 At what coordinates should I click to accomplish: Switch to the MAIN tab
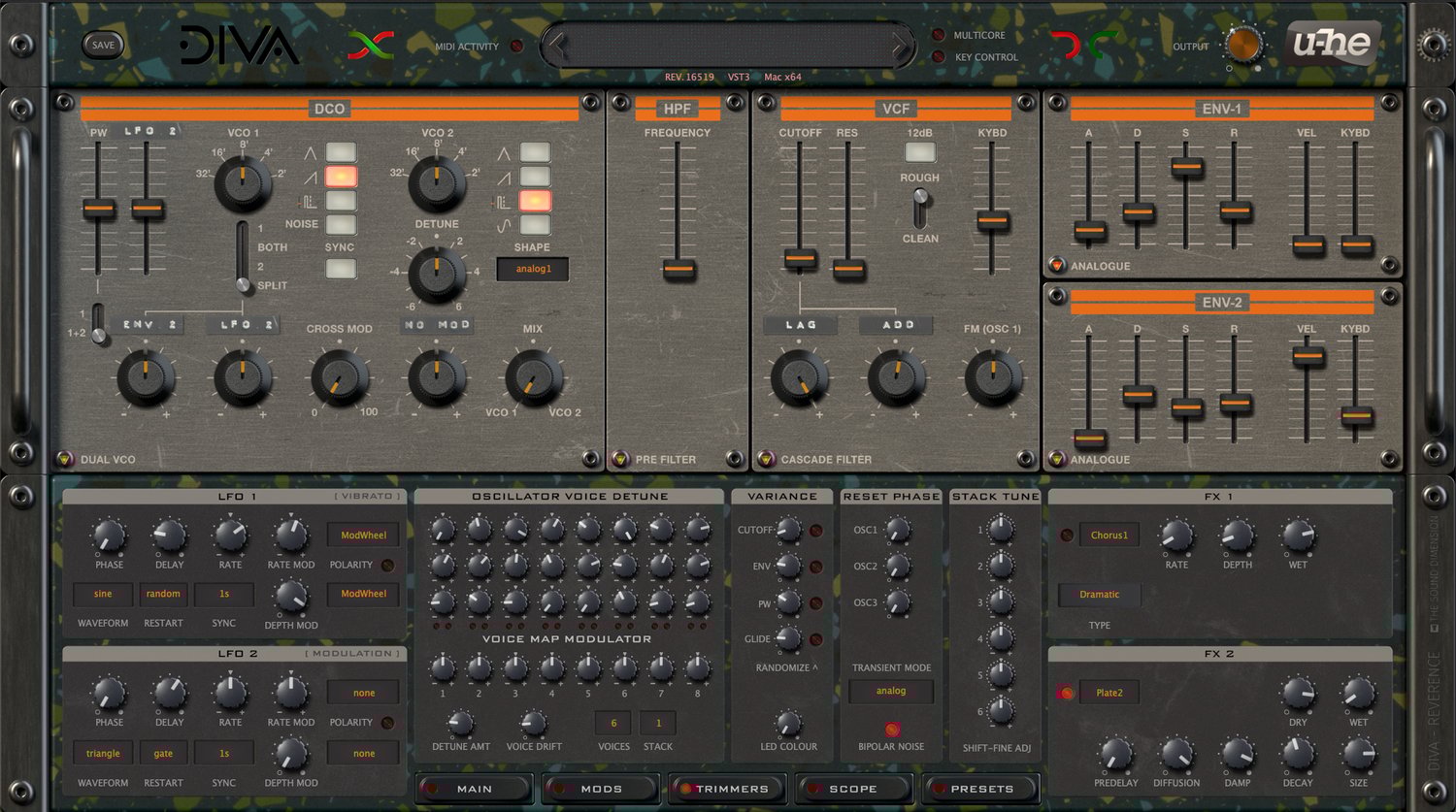click(474, 789)
